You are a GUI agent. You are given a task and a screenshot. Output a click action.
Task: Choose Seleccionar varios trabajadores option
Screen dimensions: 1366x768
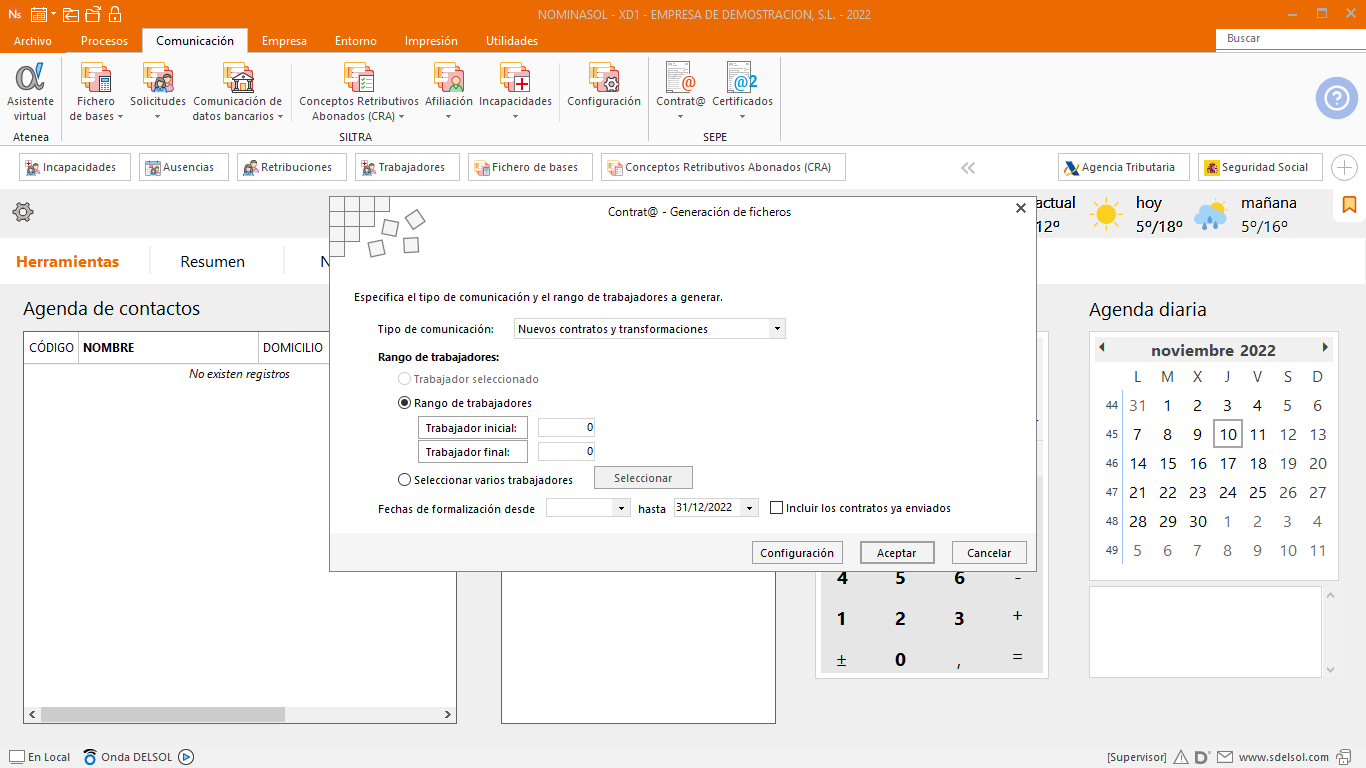click(405, 480)
